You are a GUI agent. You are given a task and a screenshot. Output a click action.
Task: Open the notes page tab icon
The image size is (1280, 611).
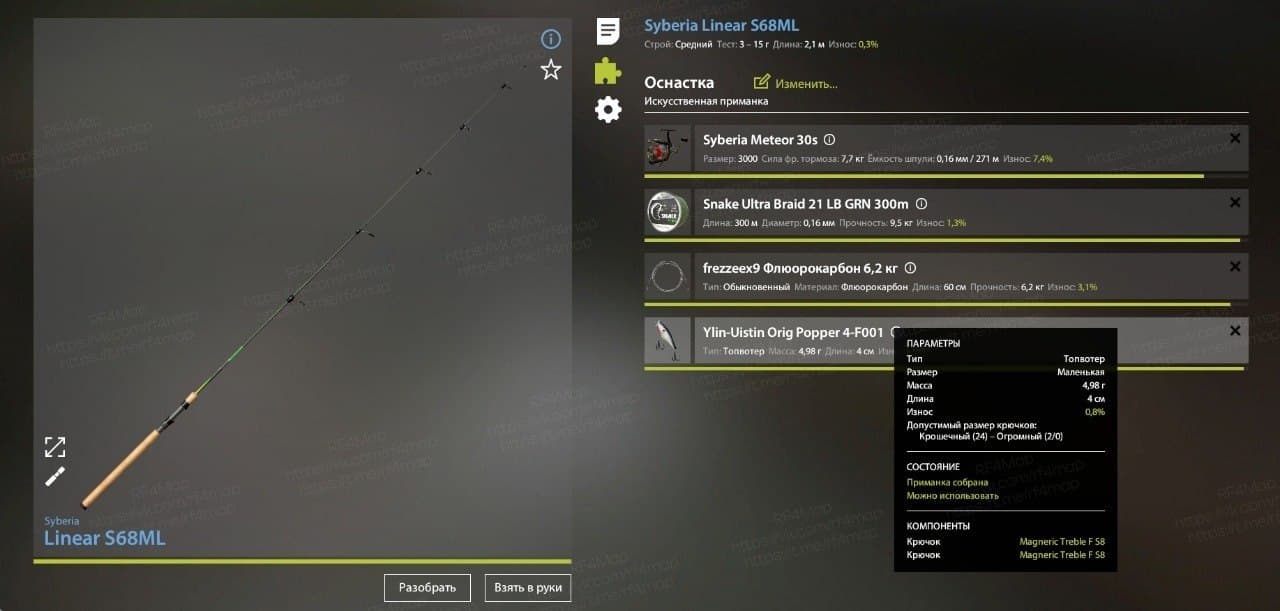tap(608, 31)
